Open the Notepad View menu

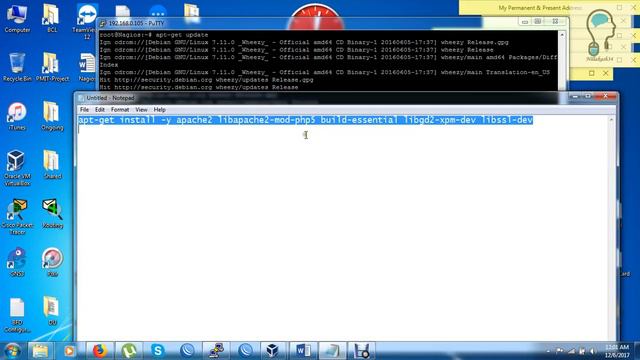click(x=141, y=110)
